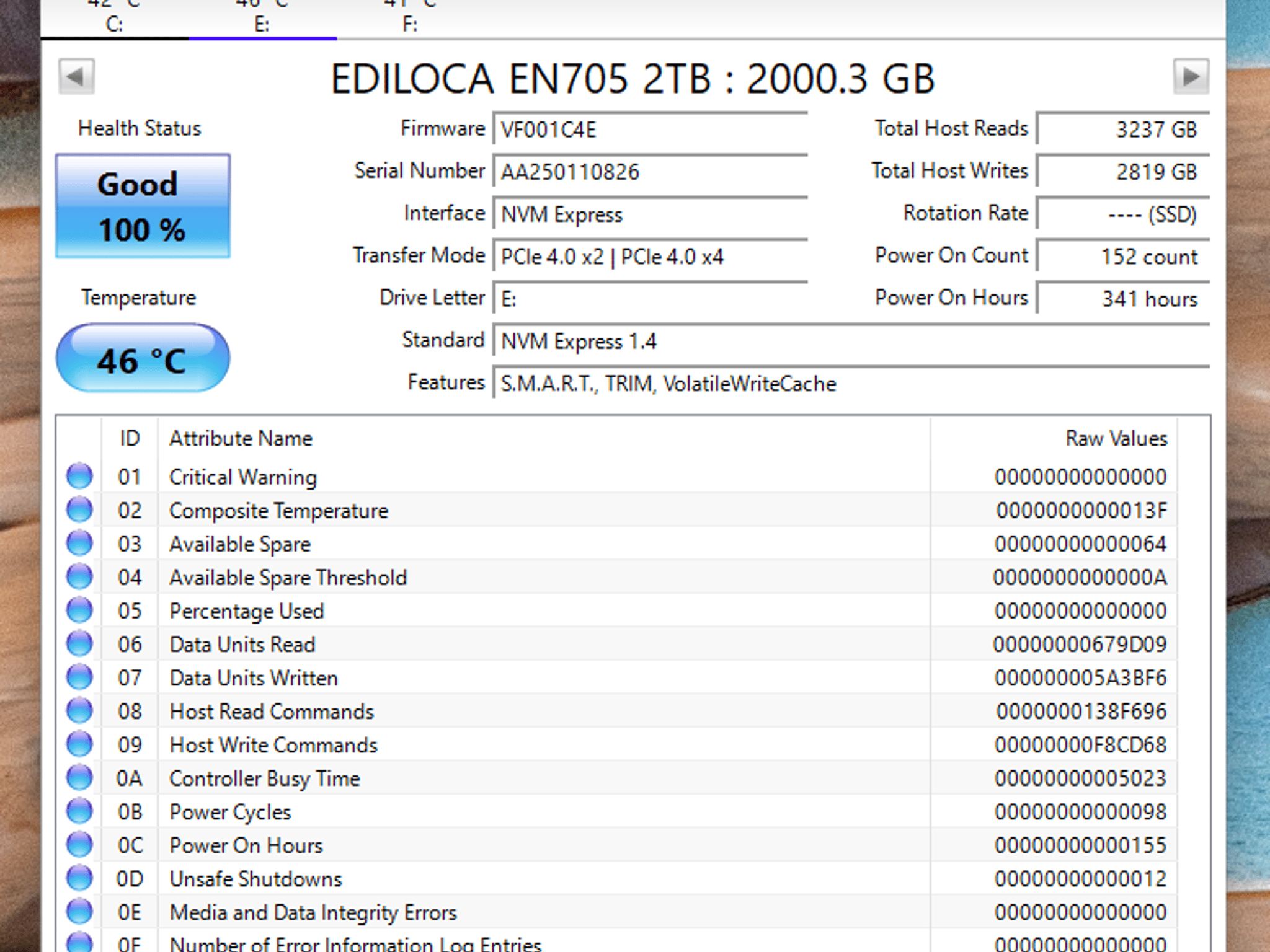
Task: Select the Unsafe Shutdowns attribute name
Action: (x=255, y=879)
